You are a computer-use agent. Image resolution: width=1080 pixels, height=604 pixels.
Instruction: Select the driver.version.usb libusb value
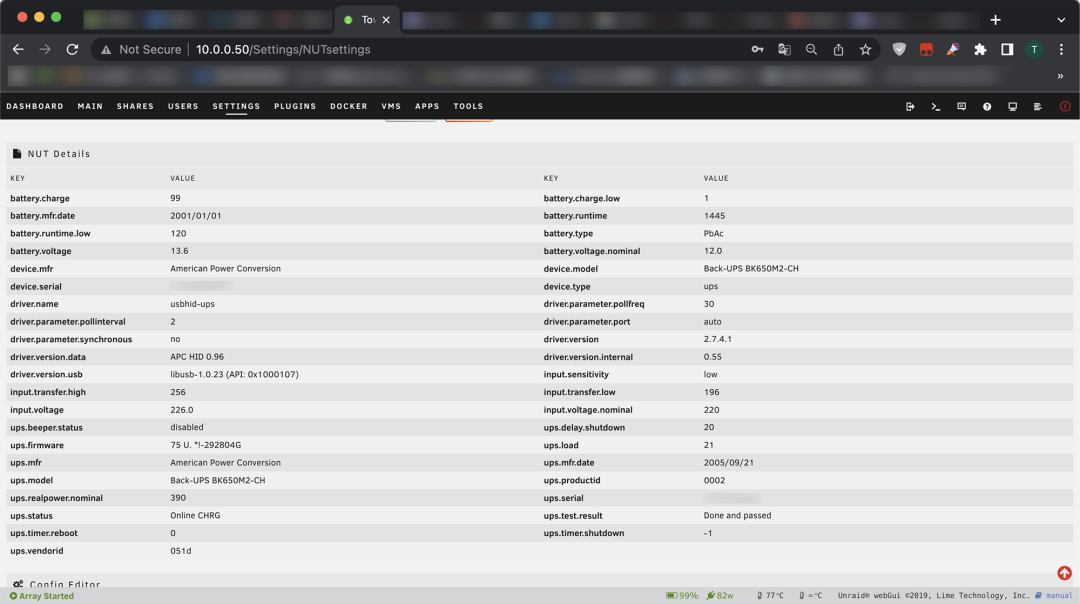click(234, 375)
